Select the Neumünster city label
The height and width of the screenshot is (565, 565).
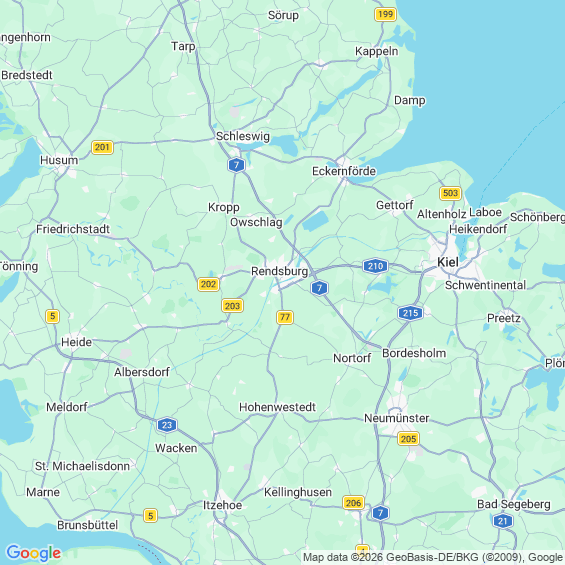point(396,418)
